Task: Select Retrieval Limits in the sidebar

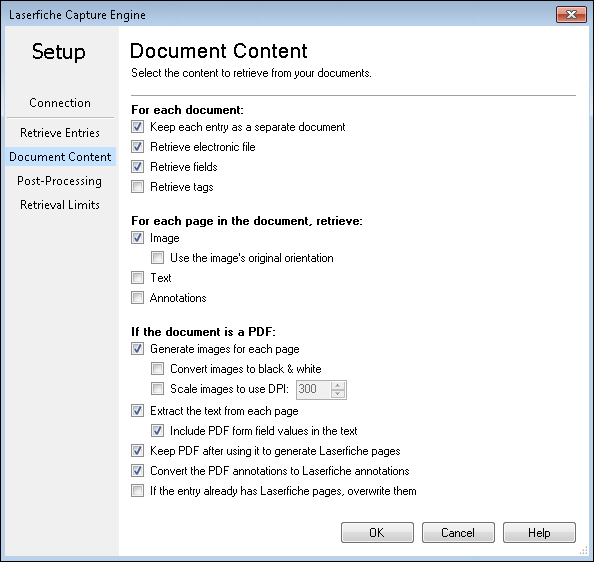Action: point(60,205)
